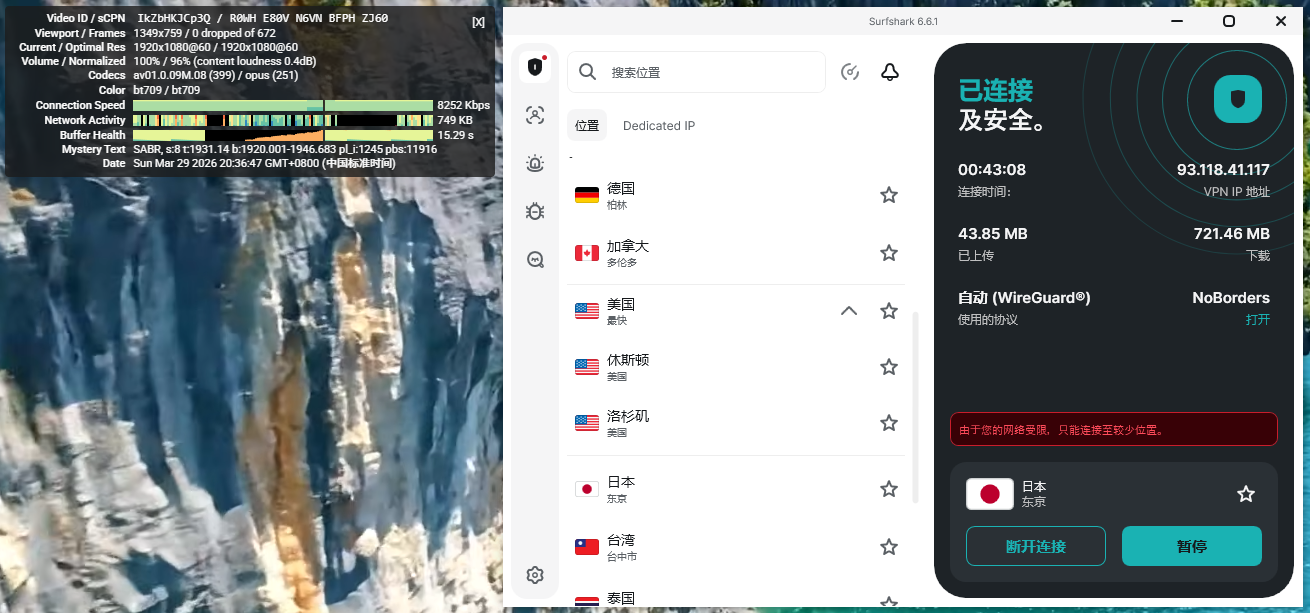The image size is (1310, 613).
Task: Switch to the Dedicated IP tab
Action: (x=658, y=126)
